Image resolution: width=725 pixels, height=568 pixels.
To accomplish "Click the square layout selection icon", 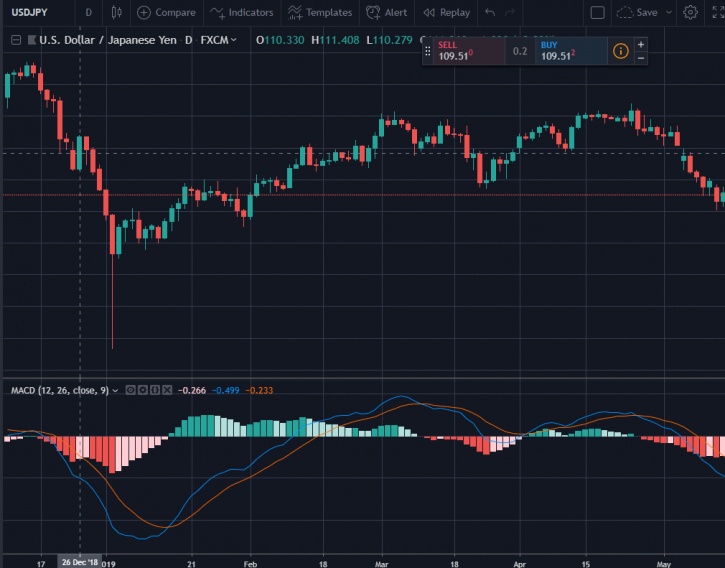I will (598, 12).
